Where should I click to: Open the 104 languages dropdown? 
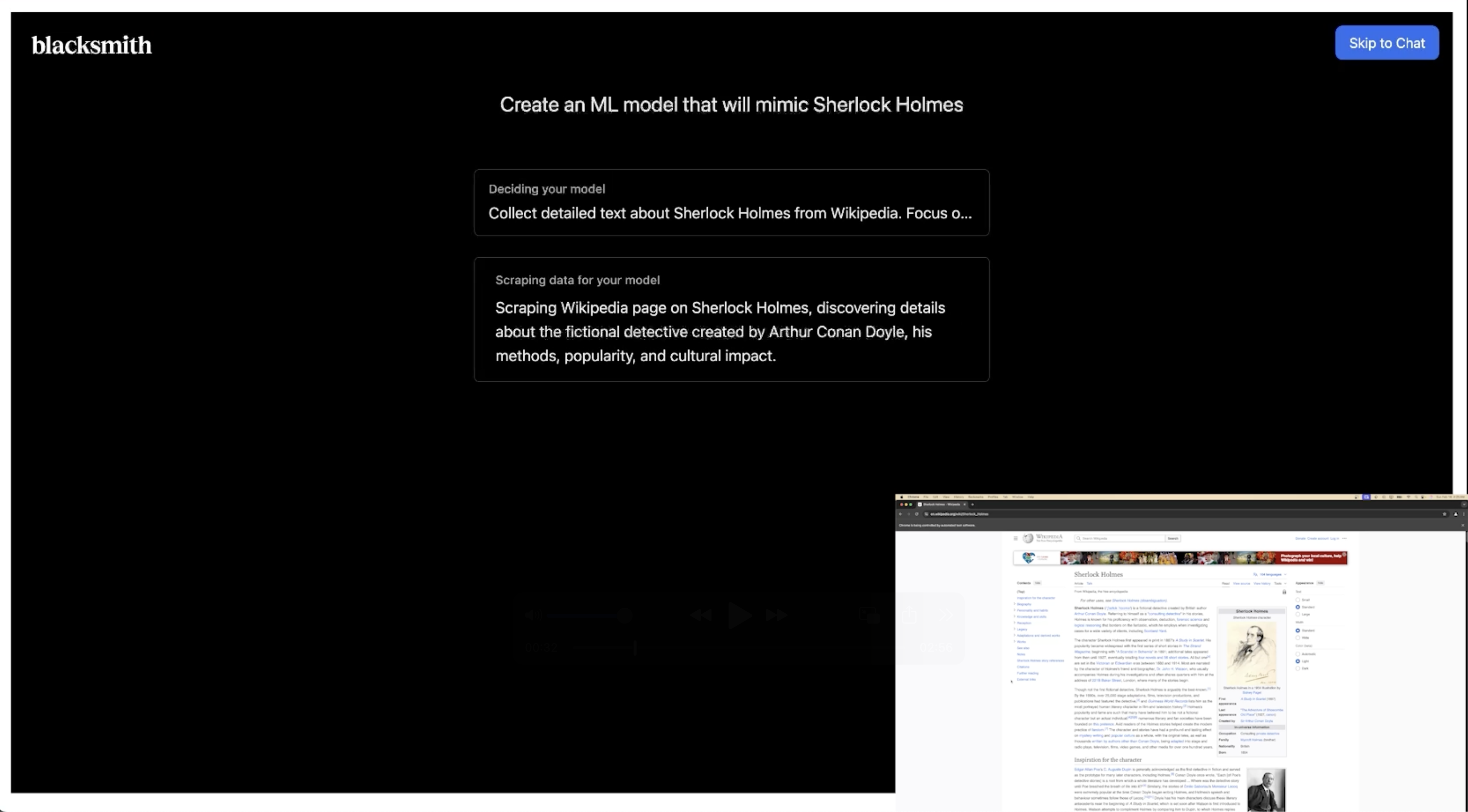tap(1270, 574)
